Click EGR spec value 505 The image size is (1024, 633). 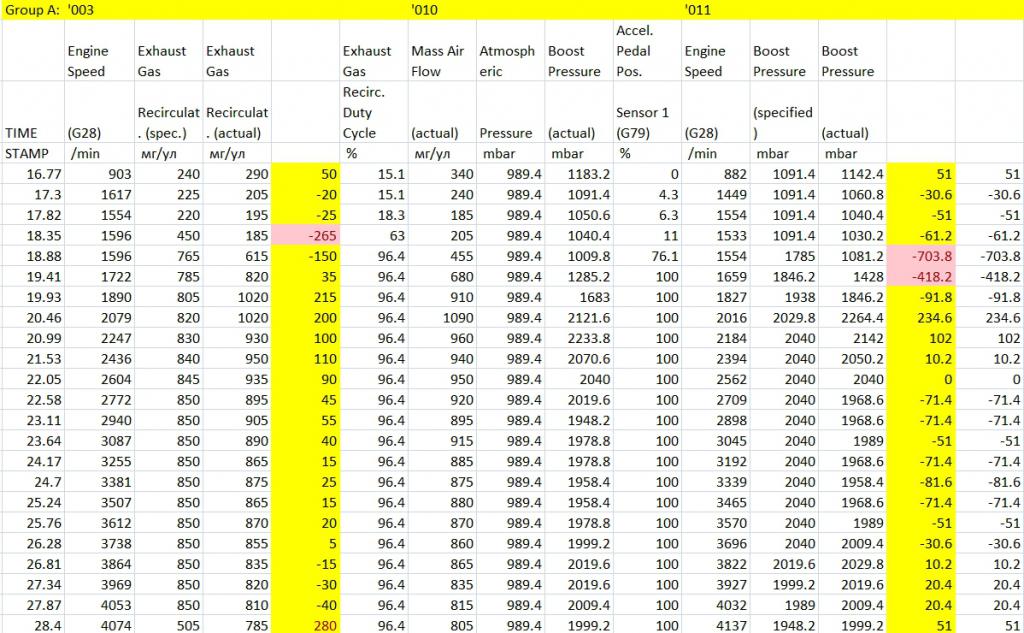[x=168, y=625]
